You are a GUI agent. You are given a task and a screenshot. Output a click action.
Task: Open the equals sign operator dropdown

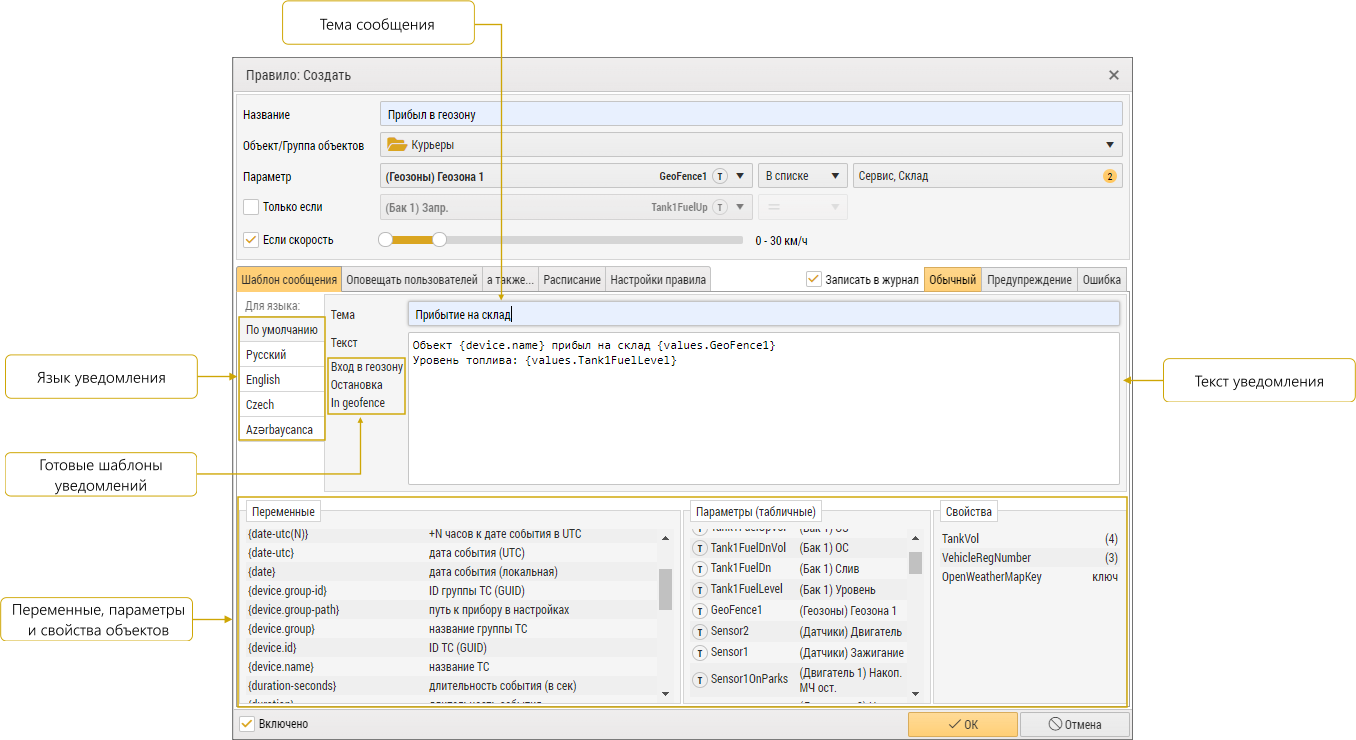pos(803,207)
